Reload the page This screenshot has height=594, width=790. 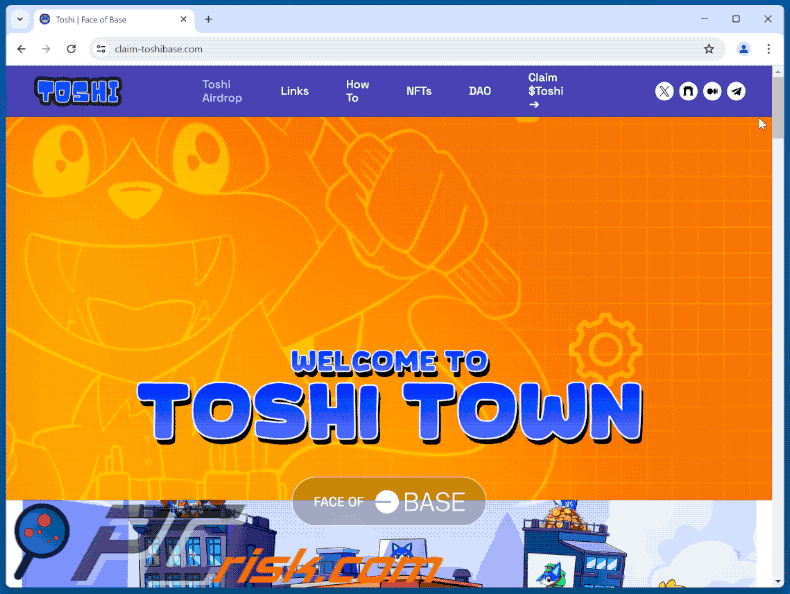click(71, 49)
